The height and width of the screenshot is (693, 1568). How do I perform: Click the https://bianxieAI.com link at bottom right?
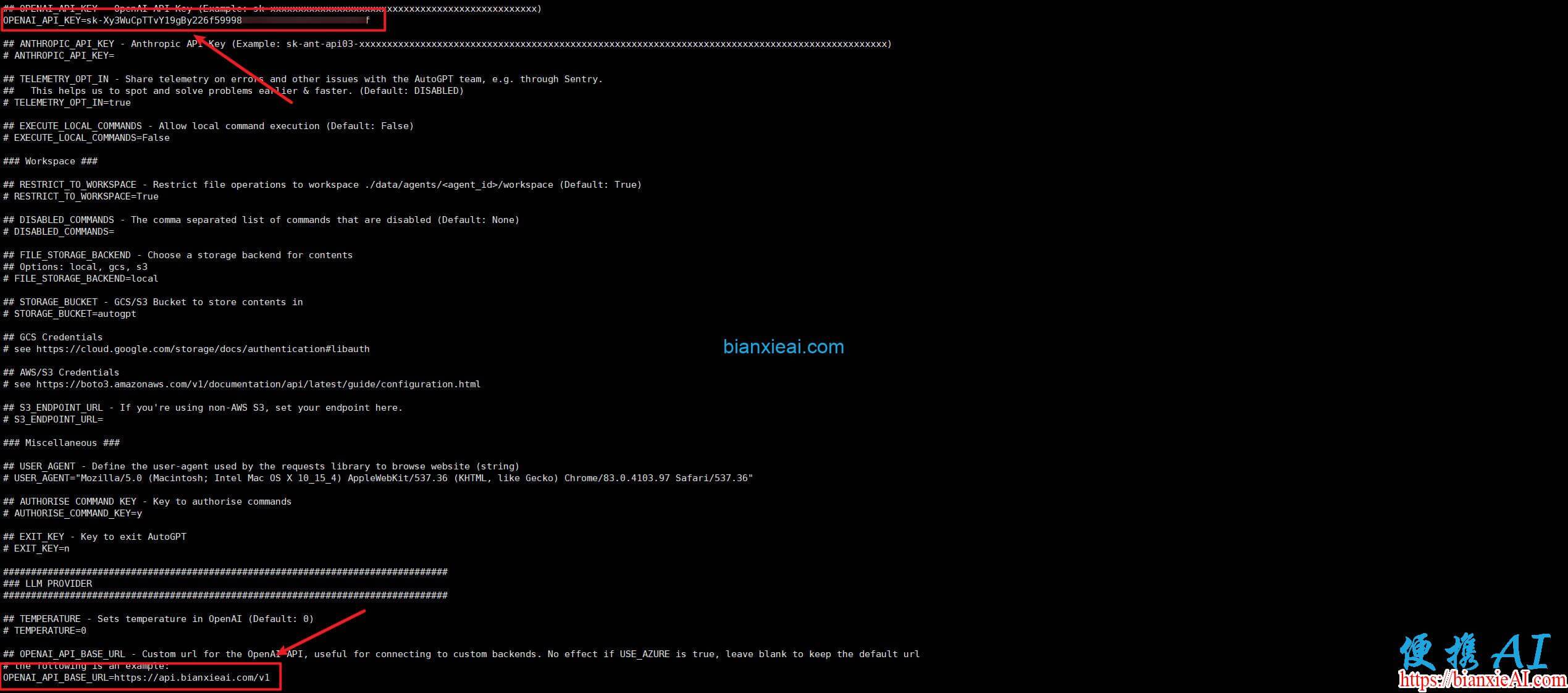point(1482,680)
